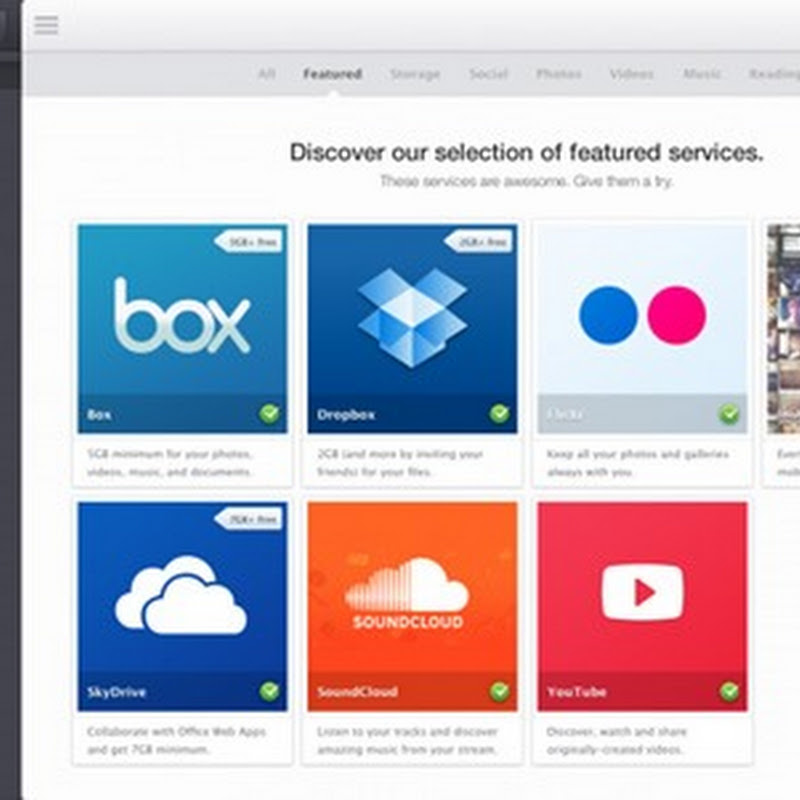Open the partially visible photo collage tile
The width and height of the screenshot is (800, 800).
(x=784, y=329)
